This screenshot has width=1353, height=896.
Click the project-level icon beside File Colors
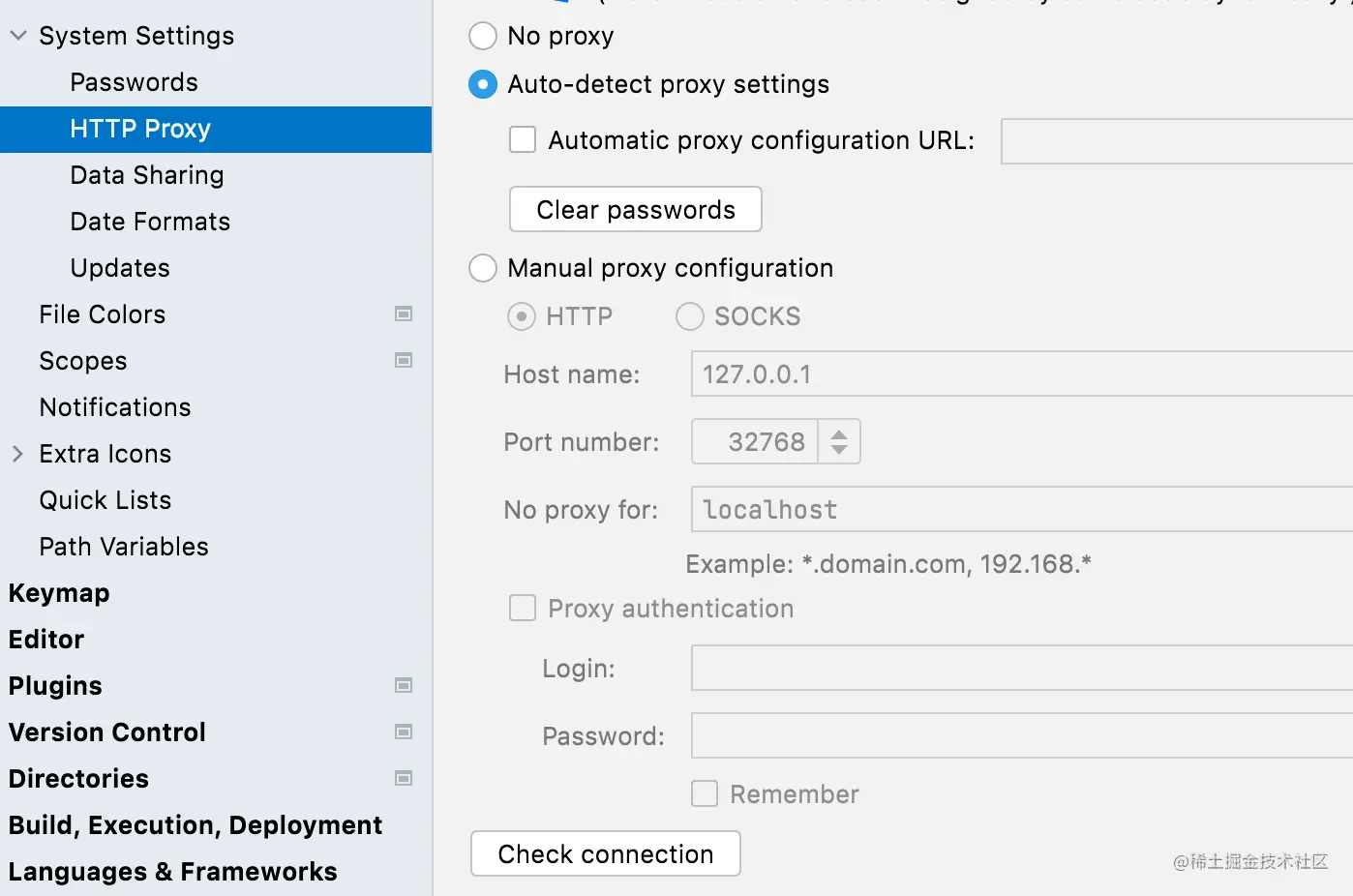(x=404, y=314)
